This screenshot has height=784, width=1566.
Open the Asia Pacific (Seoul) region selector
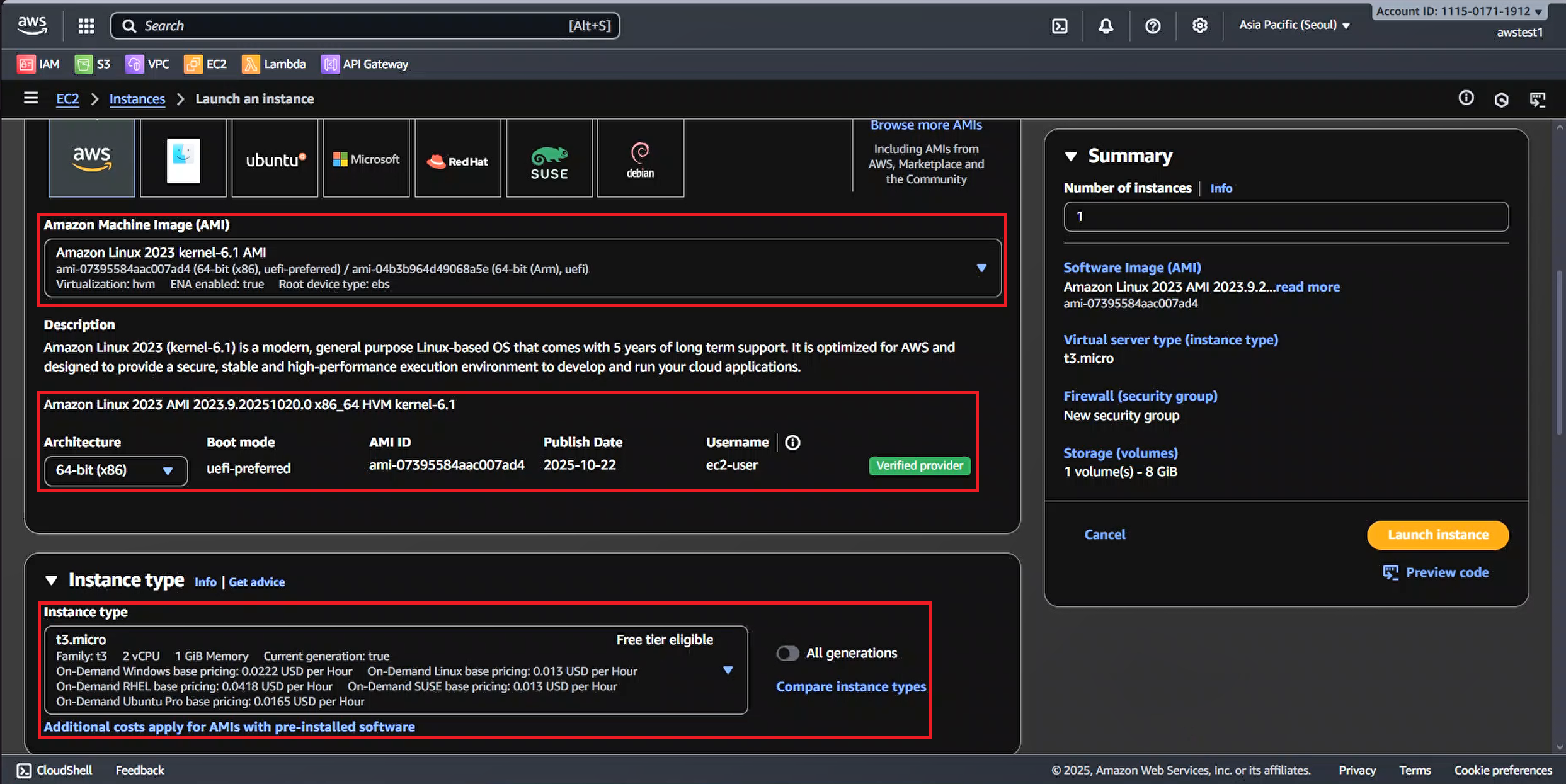click(x=1294, y=25)
